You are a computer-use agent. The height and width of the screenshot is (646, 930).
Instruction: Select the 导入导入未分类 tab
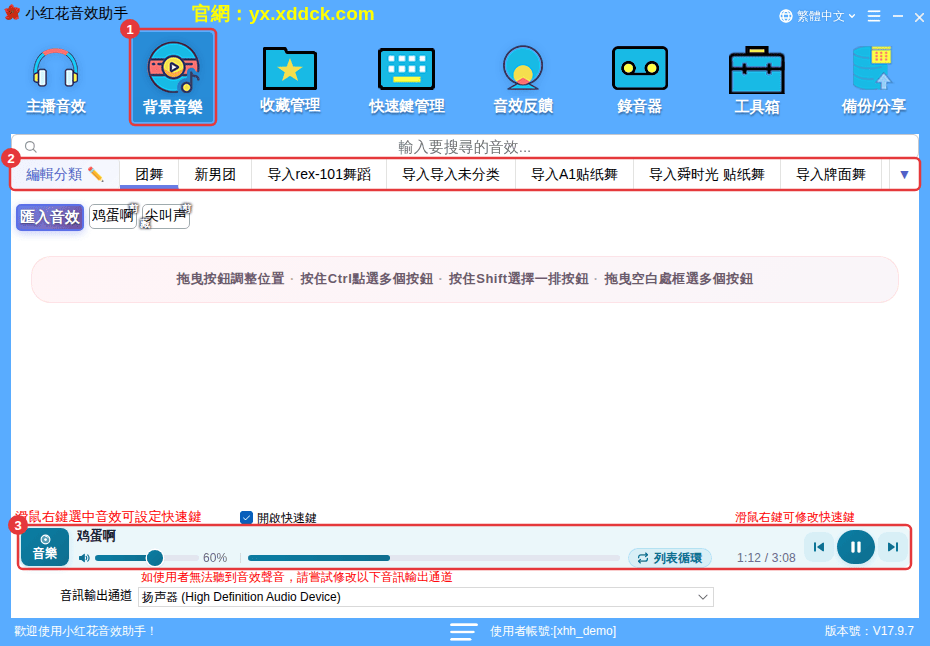(451, 174)
